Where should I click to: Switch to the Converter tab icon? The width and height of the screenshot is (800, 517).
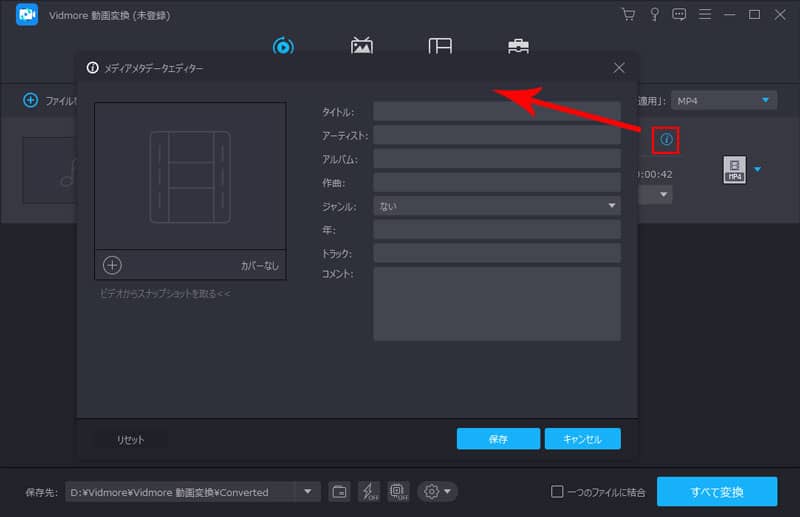283,46
